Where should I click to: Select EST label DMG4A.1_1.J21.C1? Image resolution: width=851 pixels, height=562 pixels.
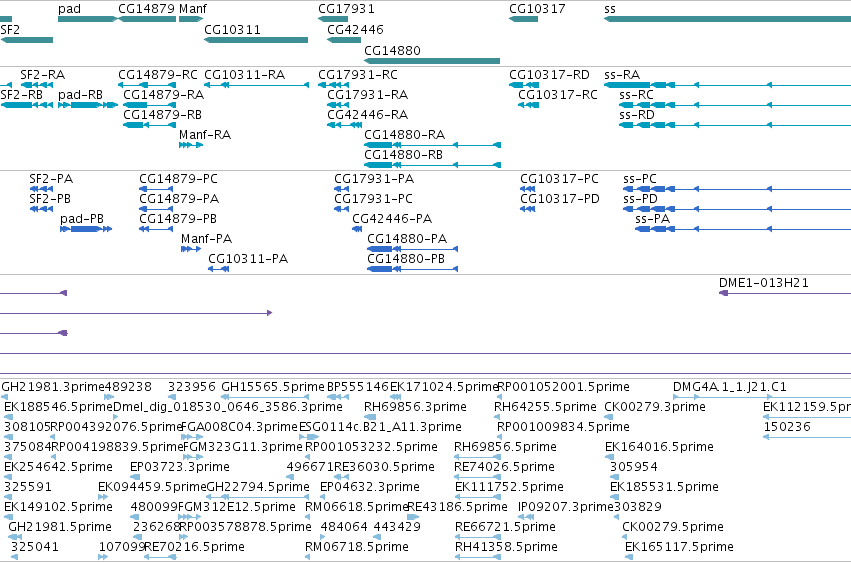point(729,387)
